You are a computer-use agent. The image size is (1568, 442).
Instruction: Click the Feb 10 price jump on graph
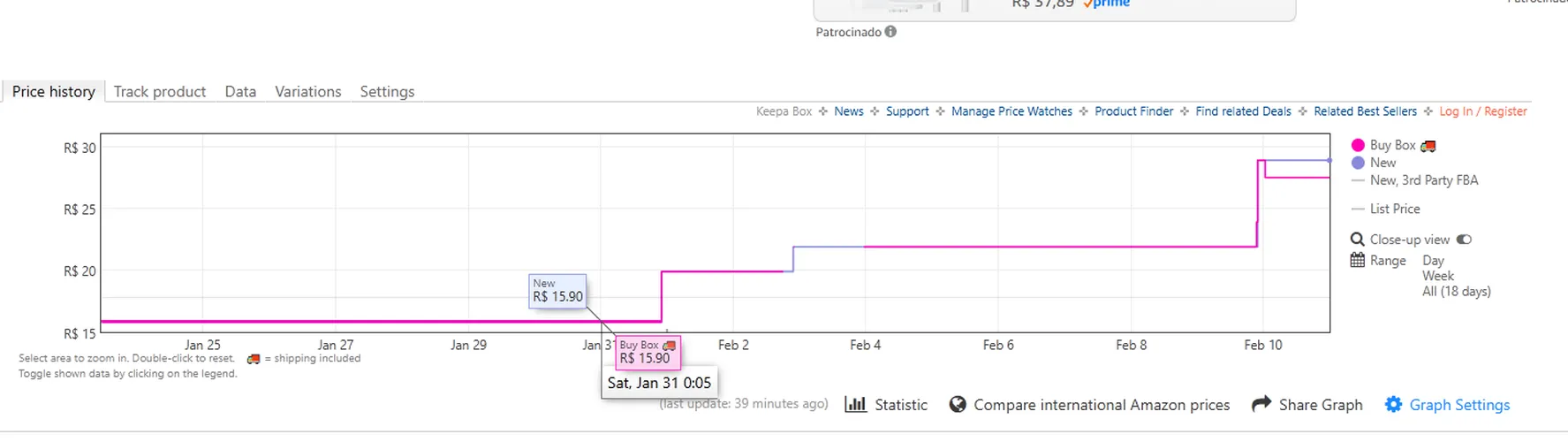coord(1258,203)
